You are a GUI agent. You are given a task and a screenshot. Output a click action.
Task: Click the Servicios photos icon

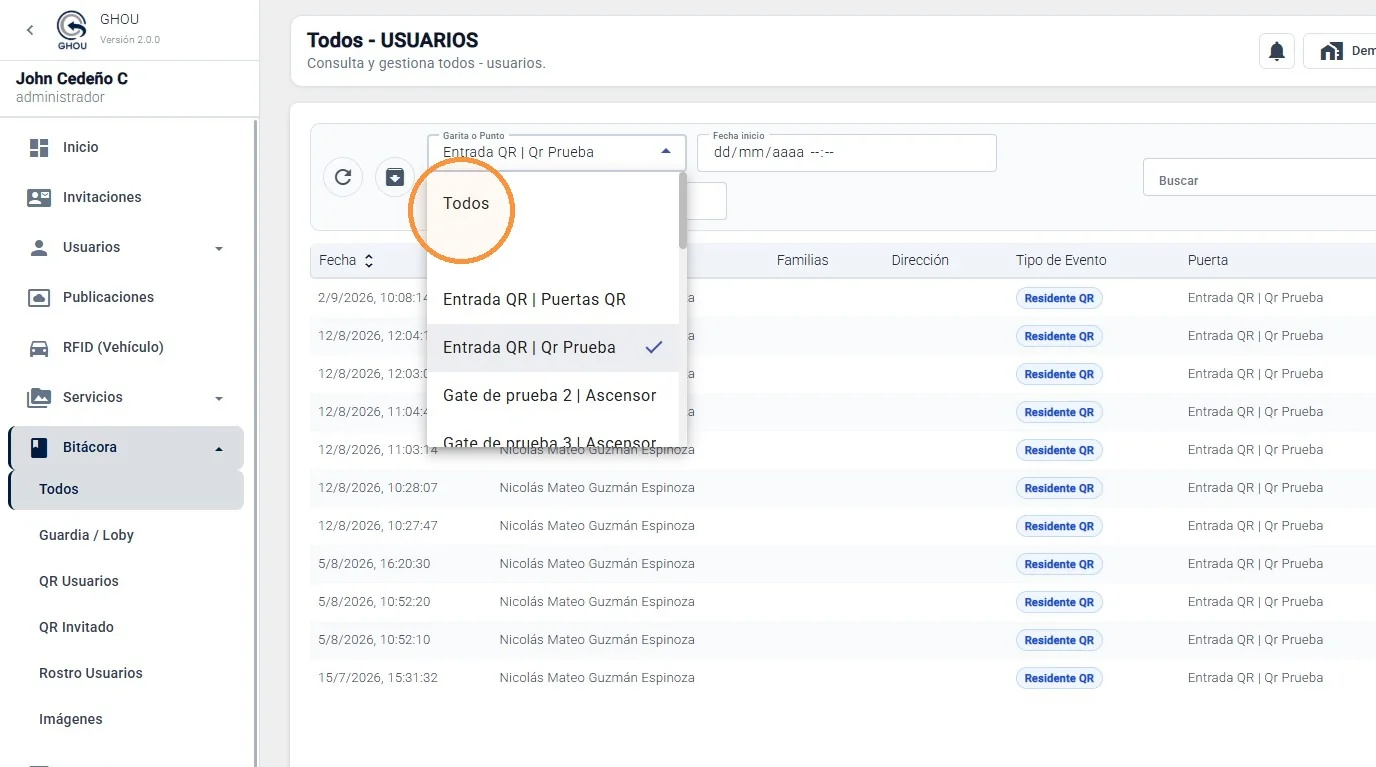(x=39, y=398)
